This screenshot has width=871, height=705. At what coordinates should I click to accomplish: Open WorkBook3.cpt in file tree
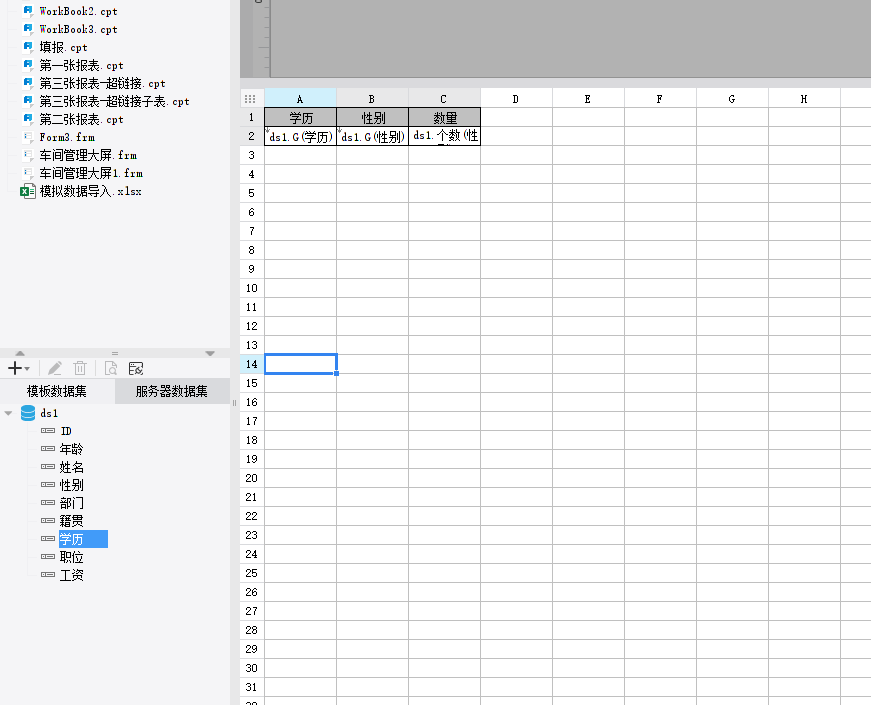(78, 29)
